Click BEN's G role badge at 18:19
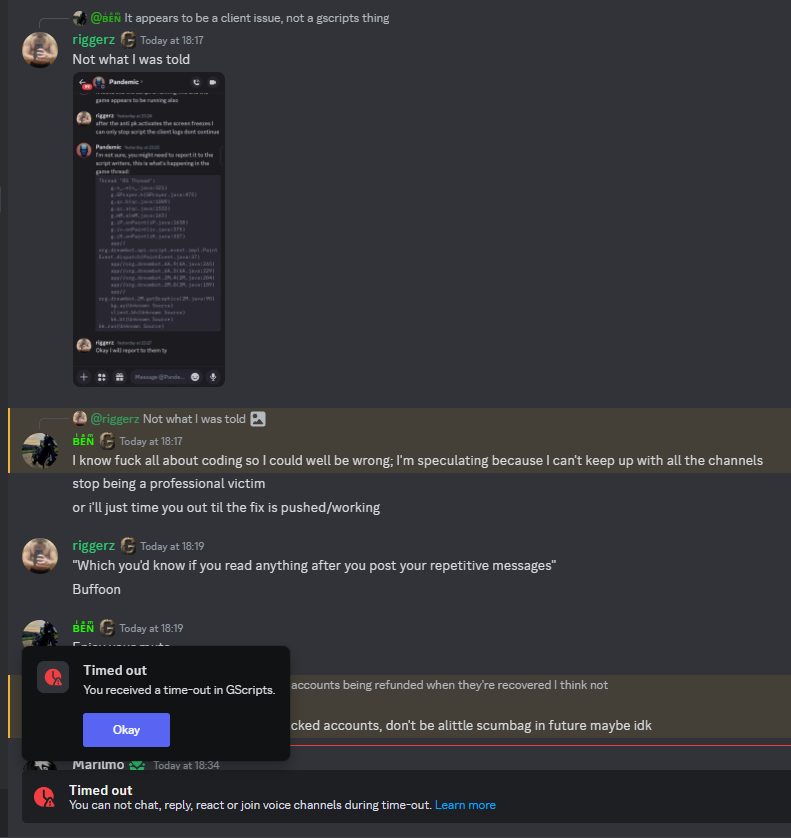 point(107,627)
